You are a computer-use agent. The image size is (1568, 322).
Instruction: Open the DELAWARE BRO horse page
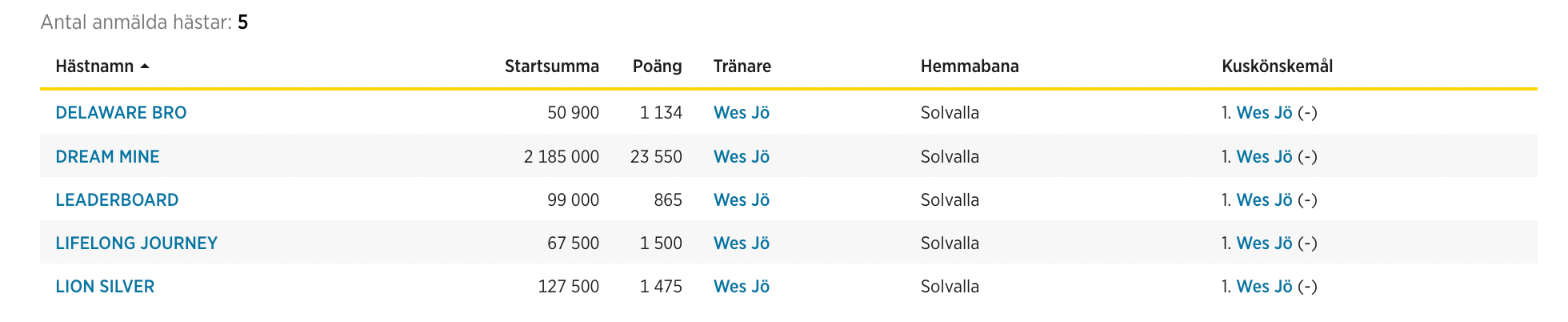(x=121, y=113)
